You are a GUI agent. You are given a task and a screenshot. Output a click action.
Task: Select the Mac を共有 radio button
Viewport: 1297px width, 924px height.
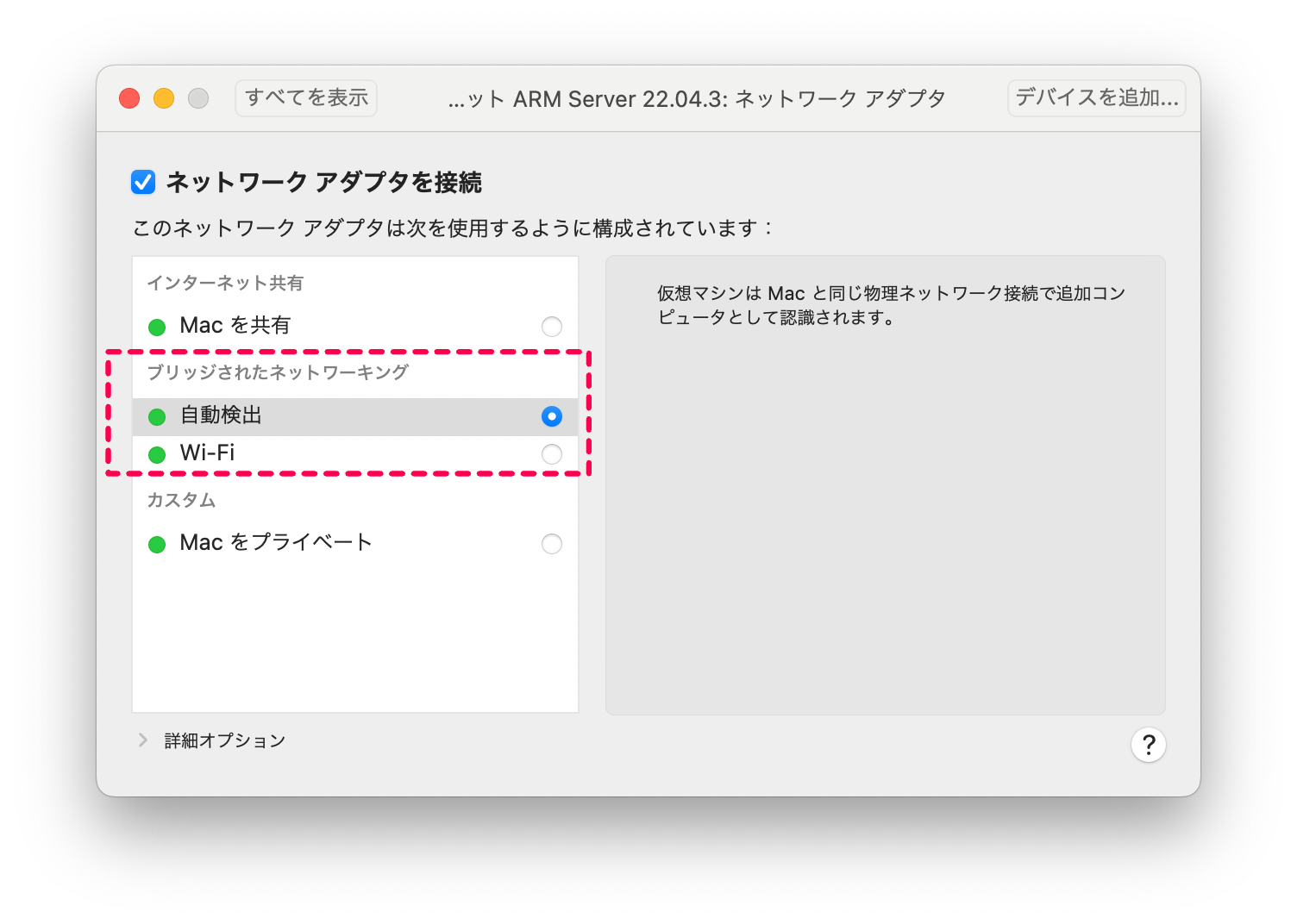(x=552, y=327)
